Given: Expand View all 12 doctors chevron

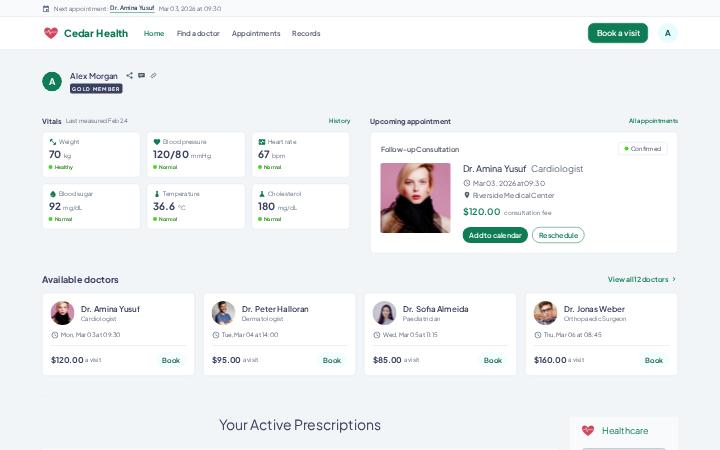Looking at the screenshot, I should pos(674,279).
